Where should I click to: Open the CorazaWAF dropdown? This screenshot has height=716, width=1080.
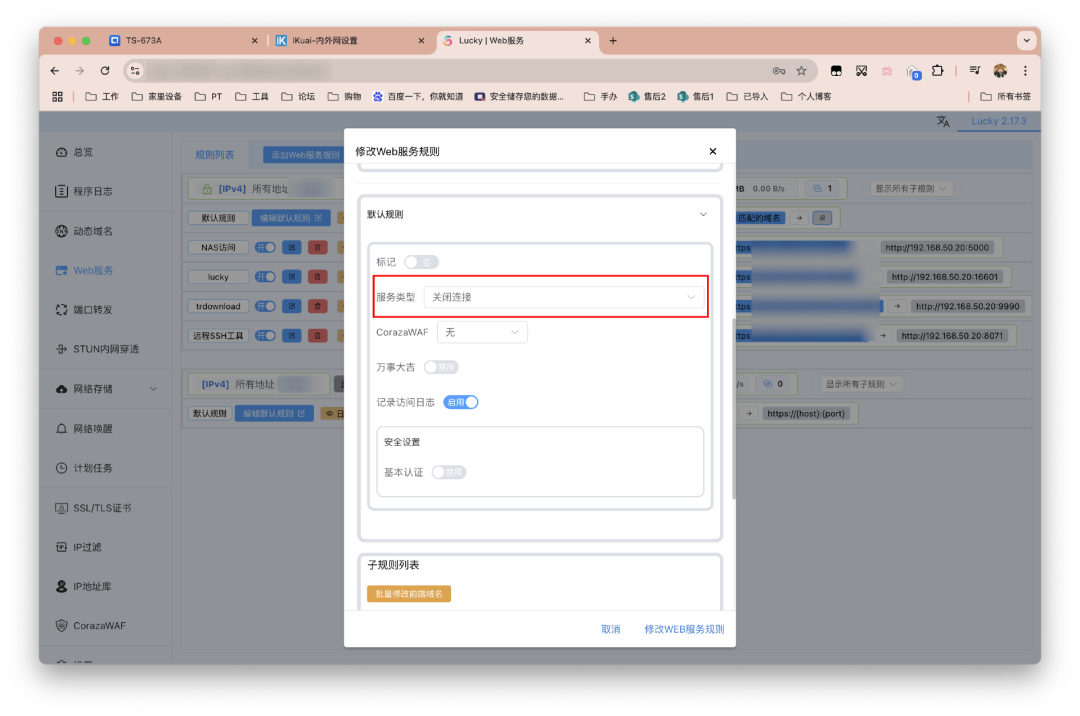[482, 332]
